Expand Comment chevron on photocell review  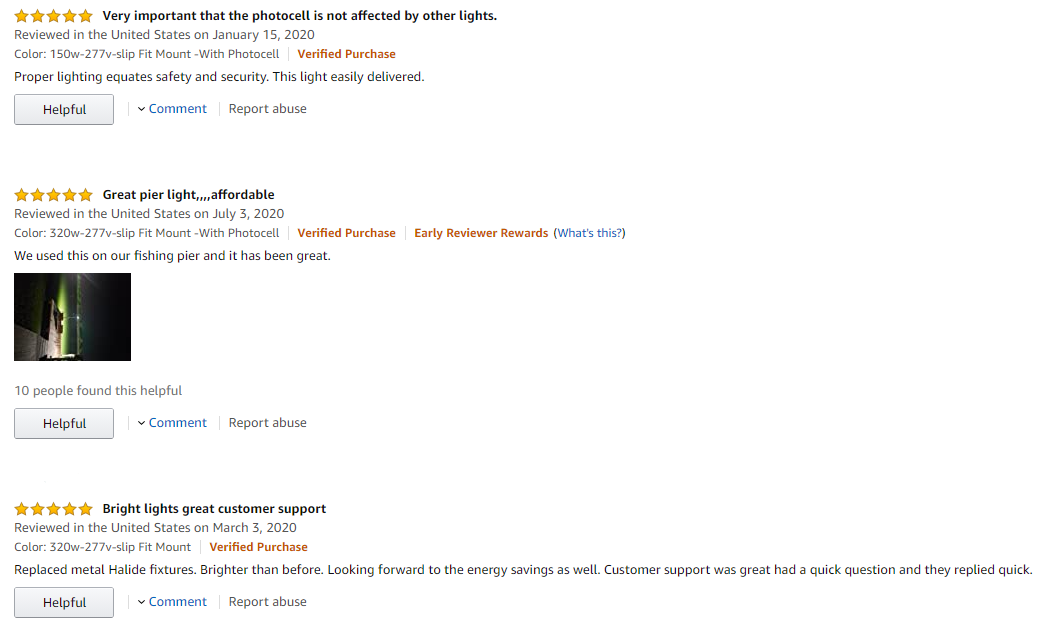[142, 109]
